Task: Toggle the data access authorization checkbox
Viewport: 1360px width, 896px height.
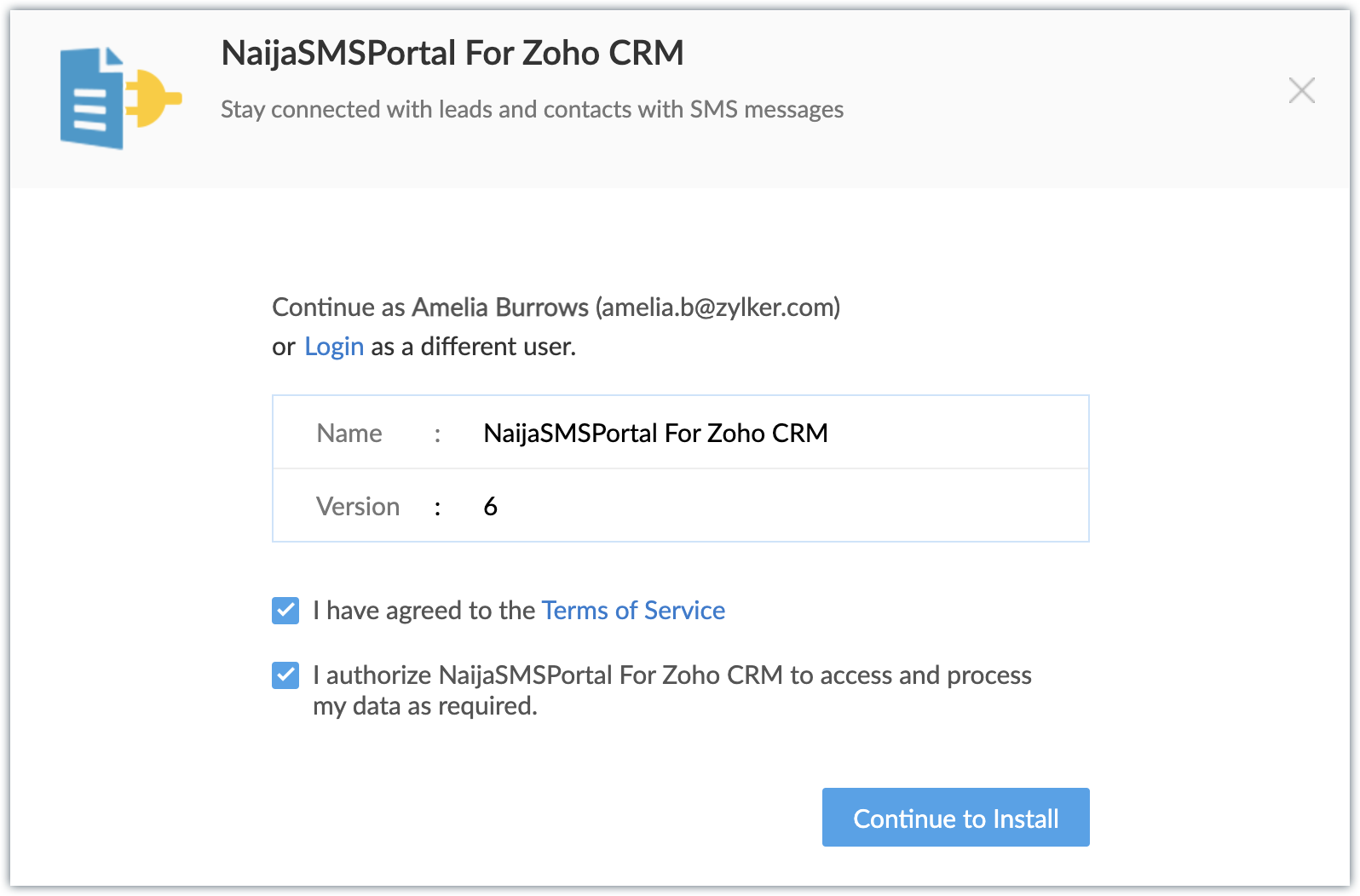Action: pyautogui.click(x=285, y=675)
